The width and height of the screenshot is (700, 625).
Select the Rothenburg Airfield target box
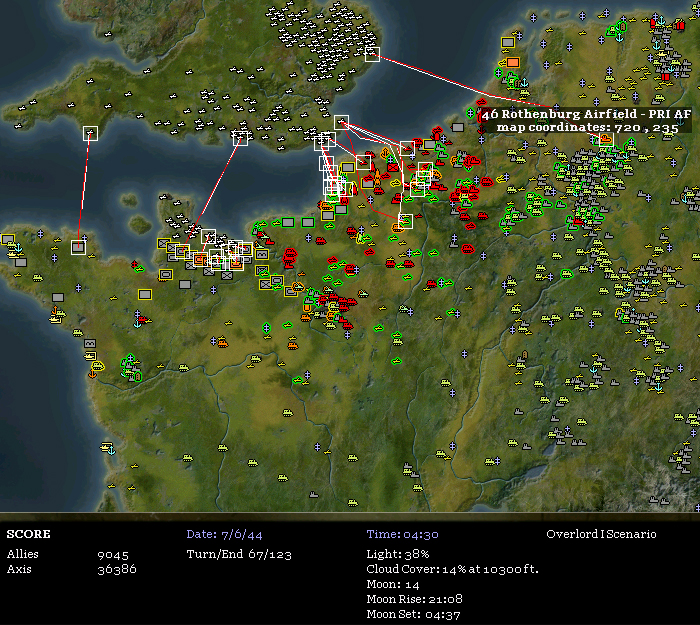point(606,140)
